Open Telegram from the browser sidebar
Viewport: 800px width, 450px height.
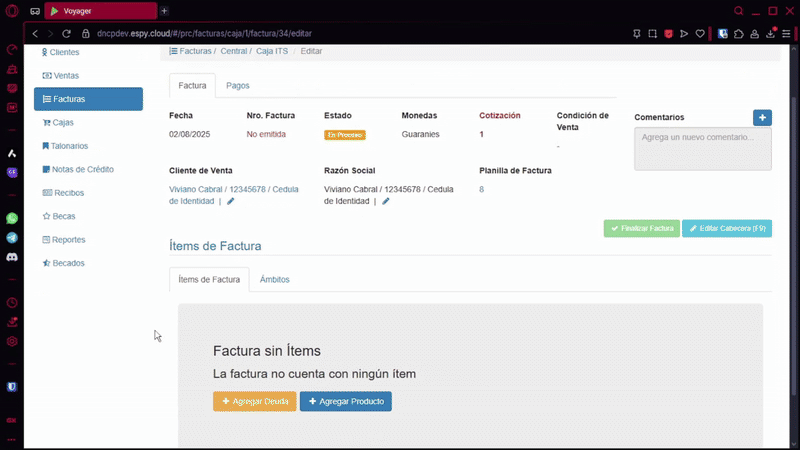(x=12, y=238)
